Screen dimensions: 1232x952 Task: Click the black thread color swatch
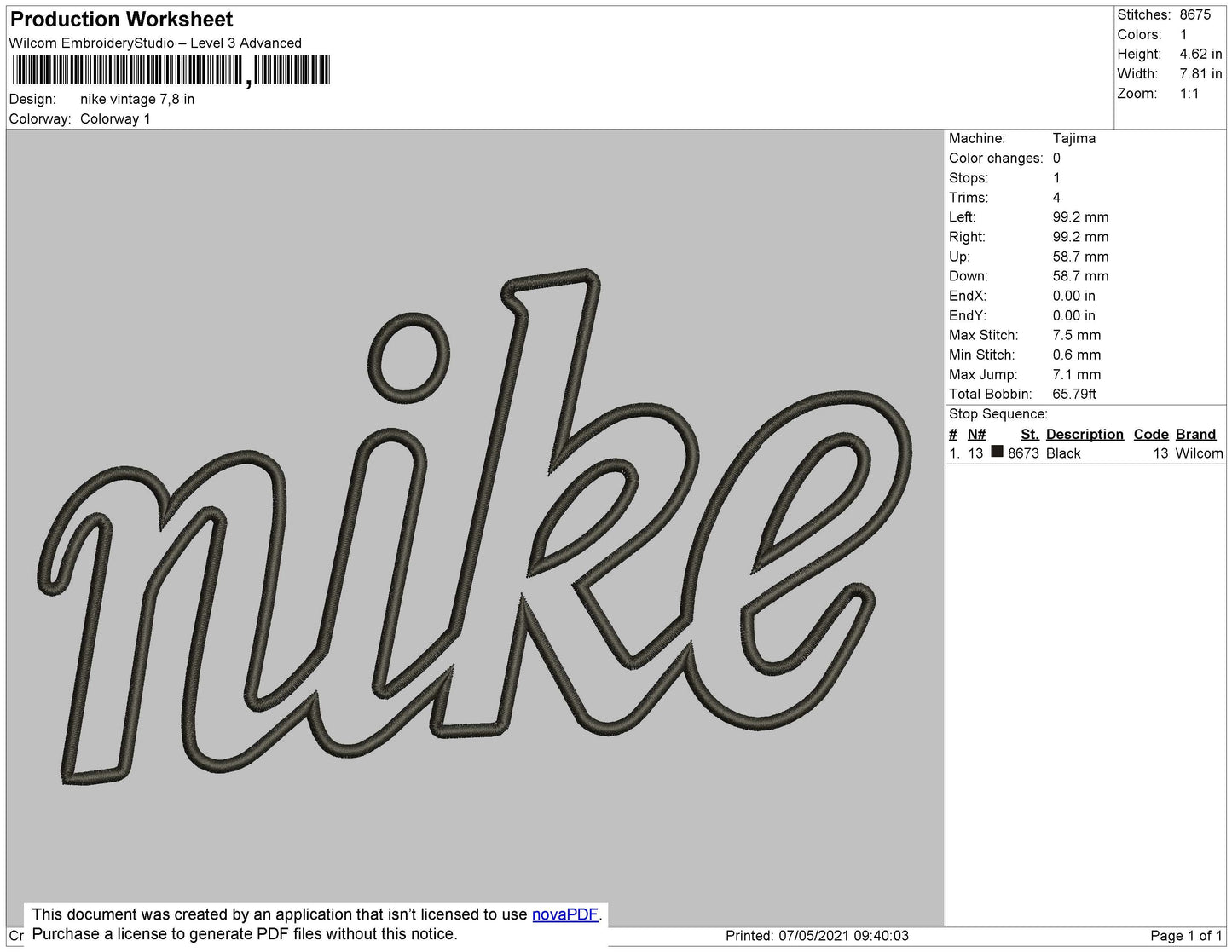point(997,453)
